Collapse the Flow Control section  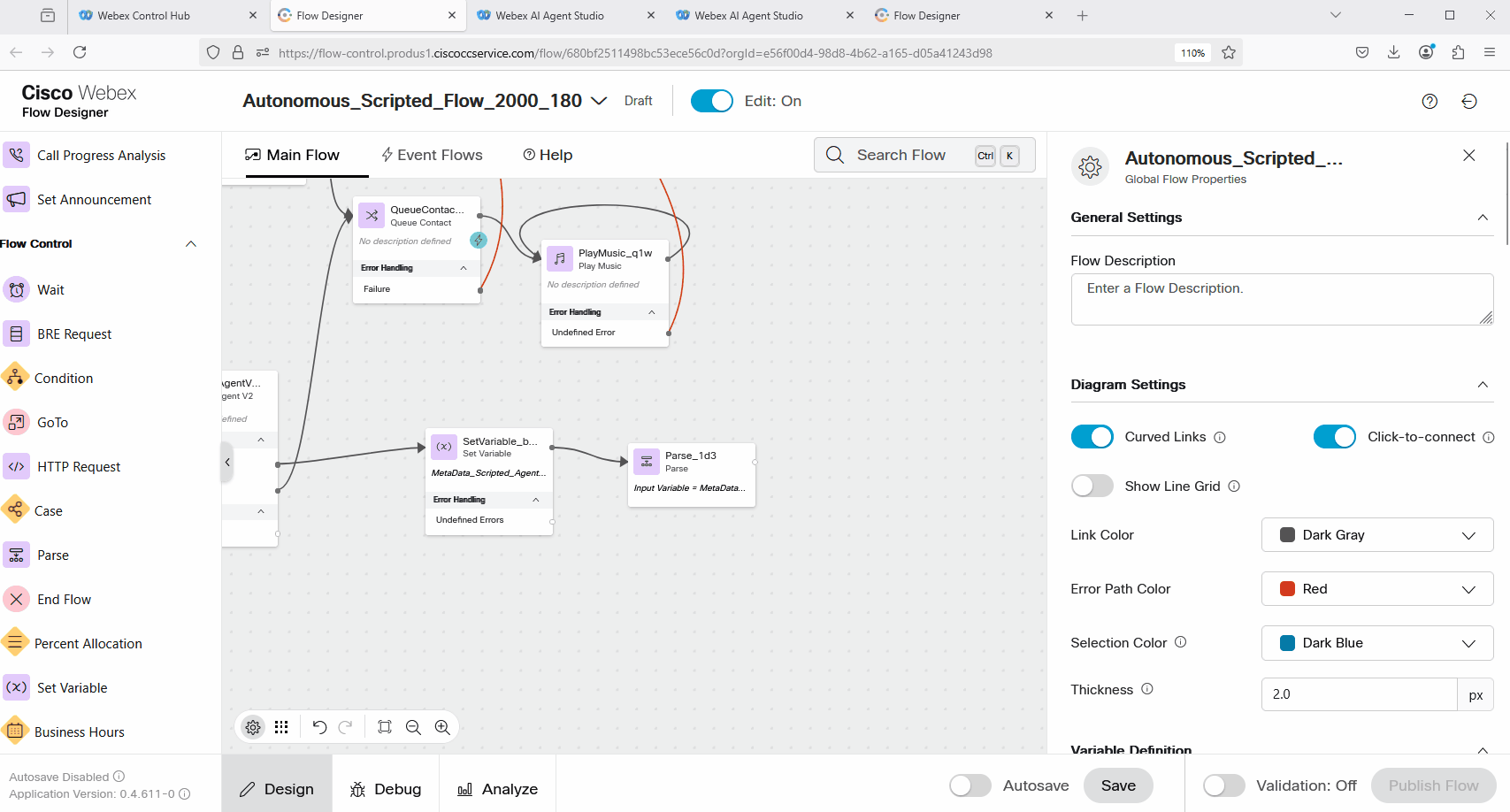(x=191, y=244)
